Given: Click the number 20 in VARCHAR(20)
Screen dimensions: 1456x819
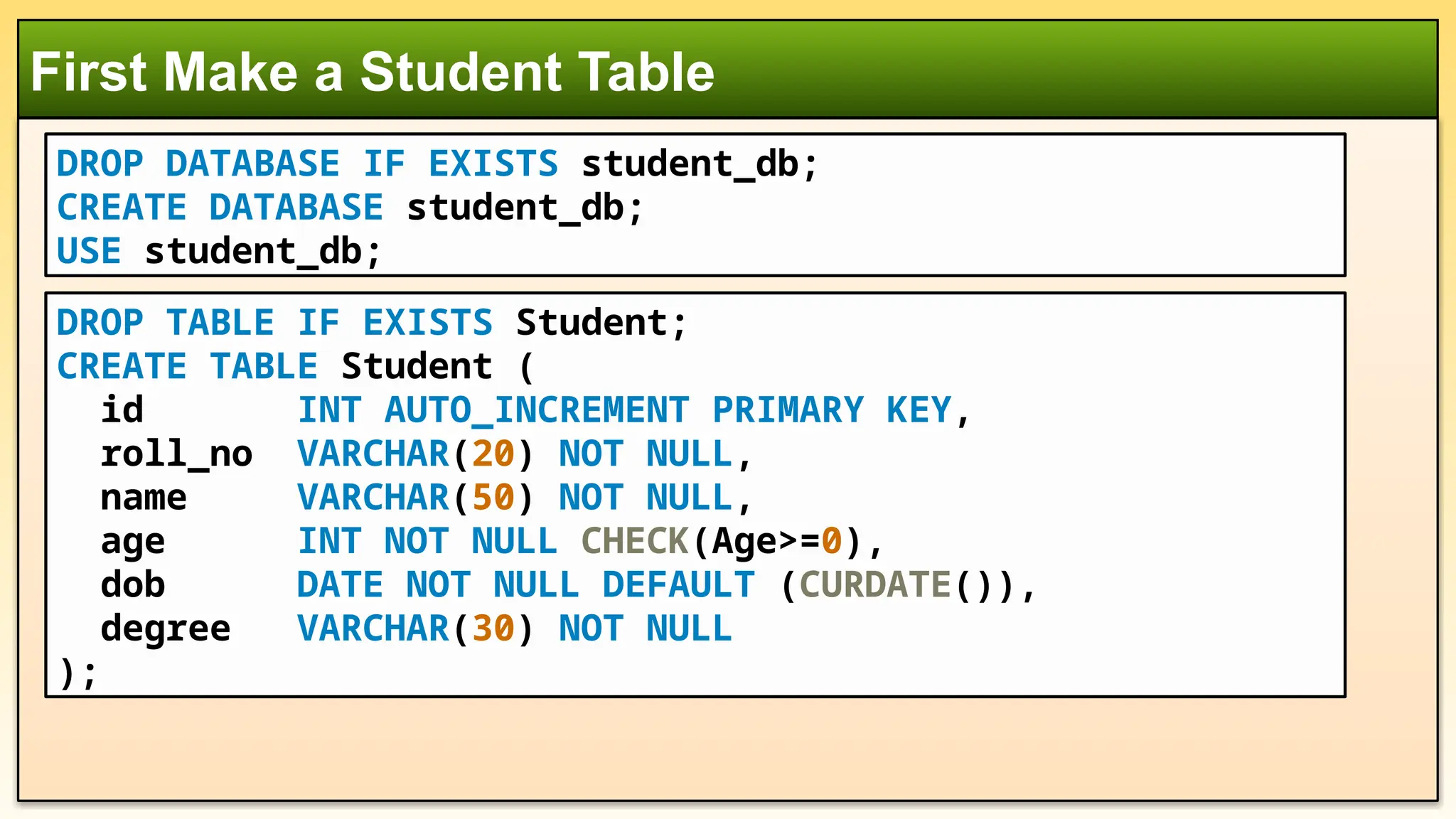Looking at the screenshot, I should point(493,454).
